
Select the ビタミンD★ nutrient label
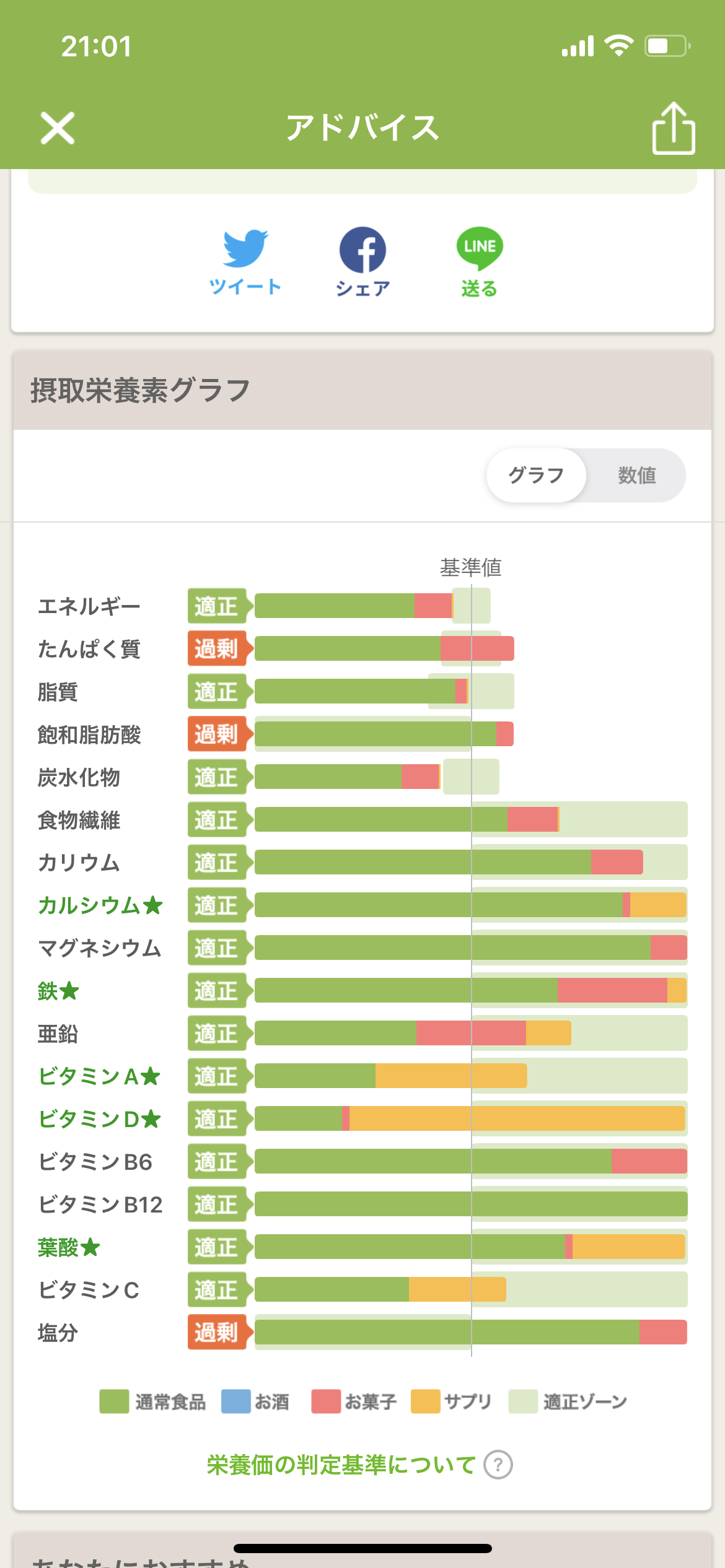(99, 1119)
